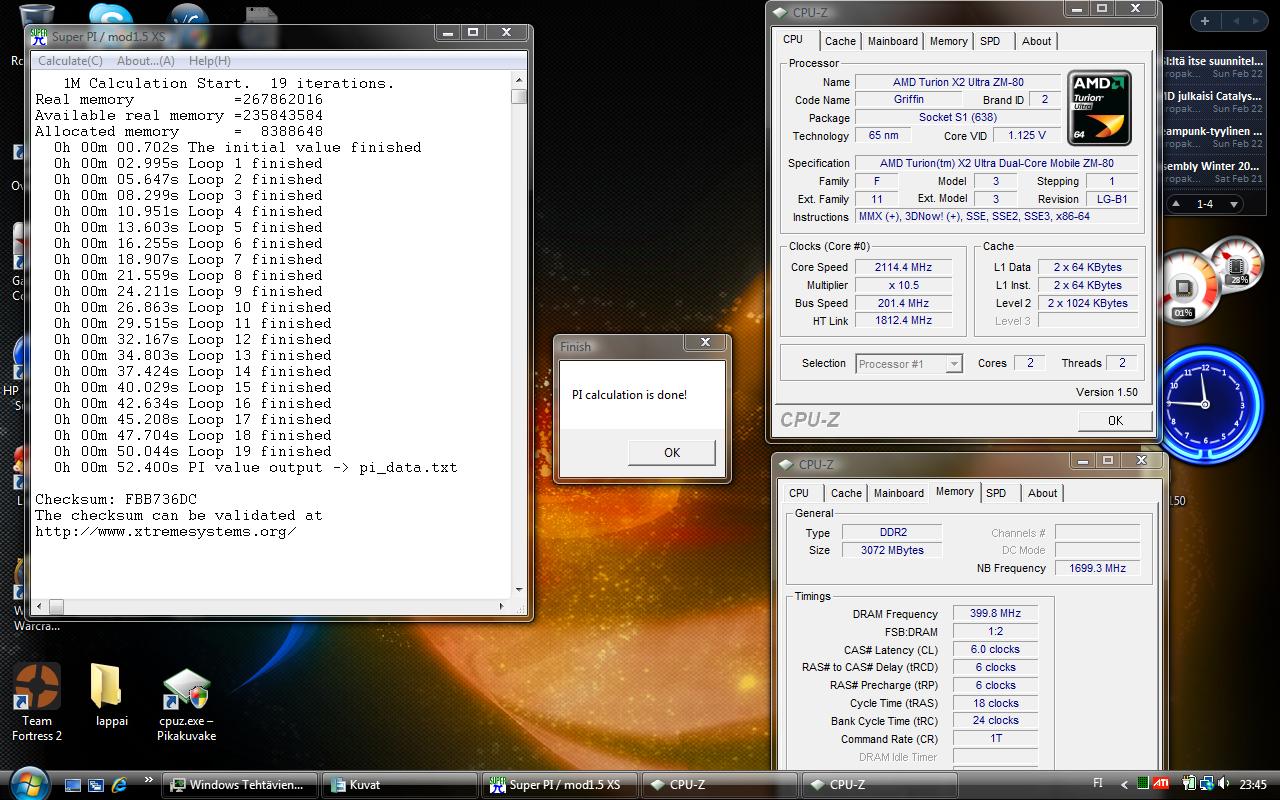1280x800 pixels.
Task: Launch Internet Explorer from quick launch
Action: tap(120, 785)
